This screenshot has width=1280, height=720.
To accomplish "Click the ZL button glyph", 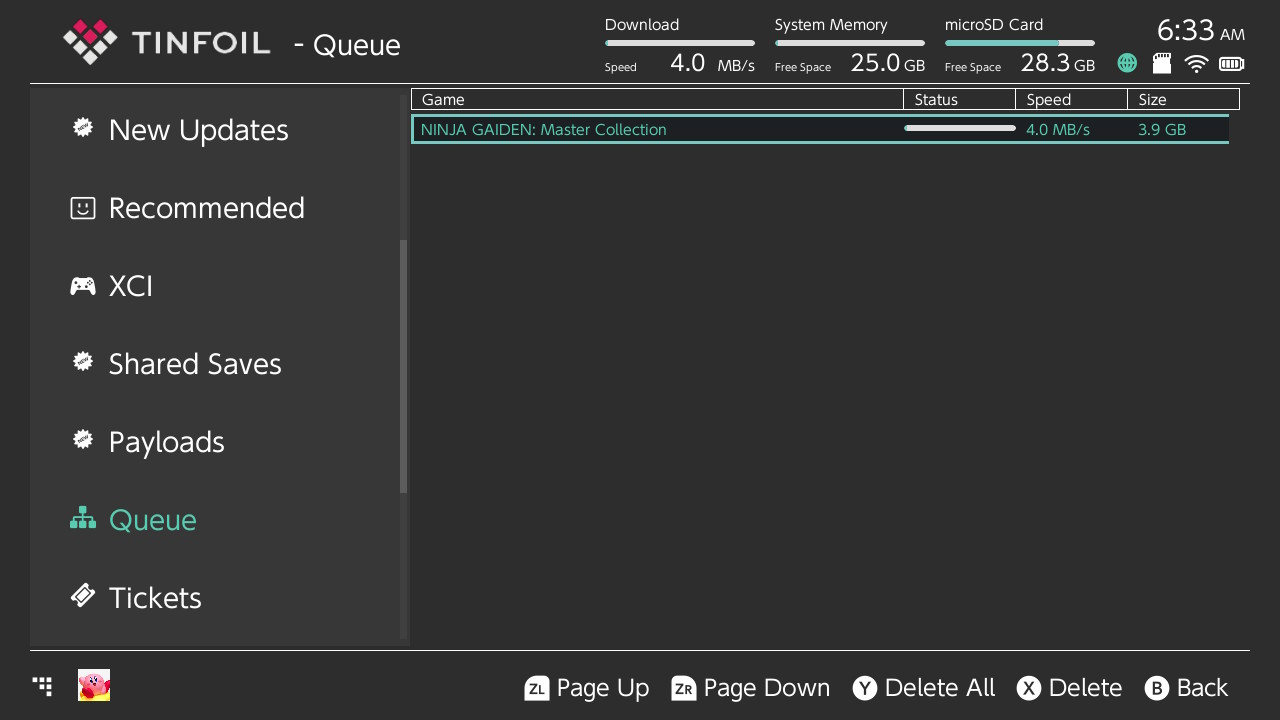I will click(x=537, y=688).
